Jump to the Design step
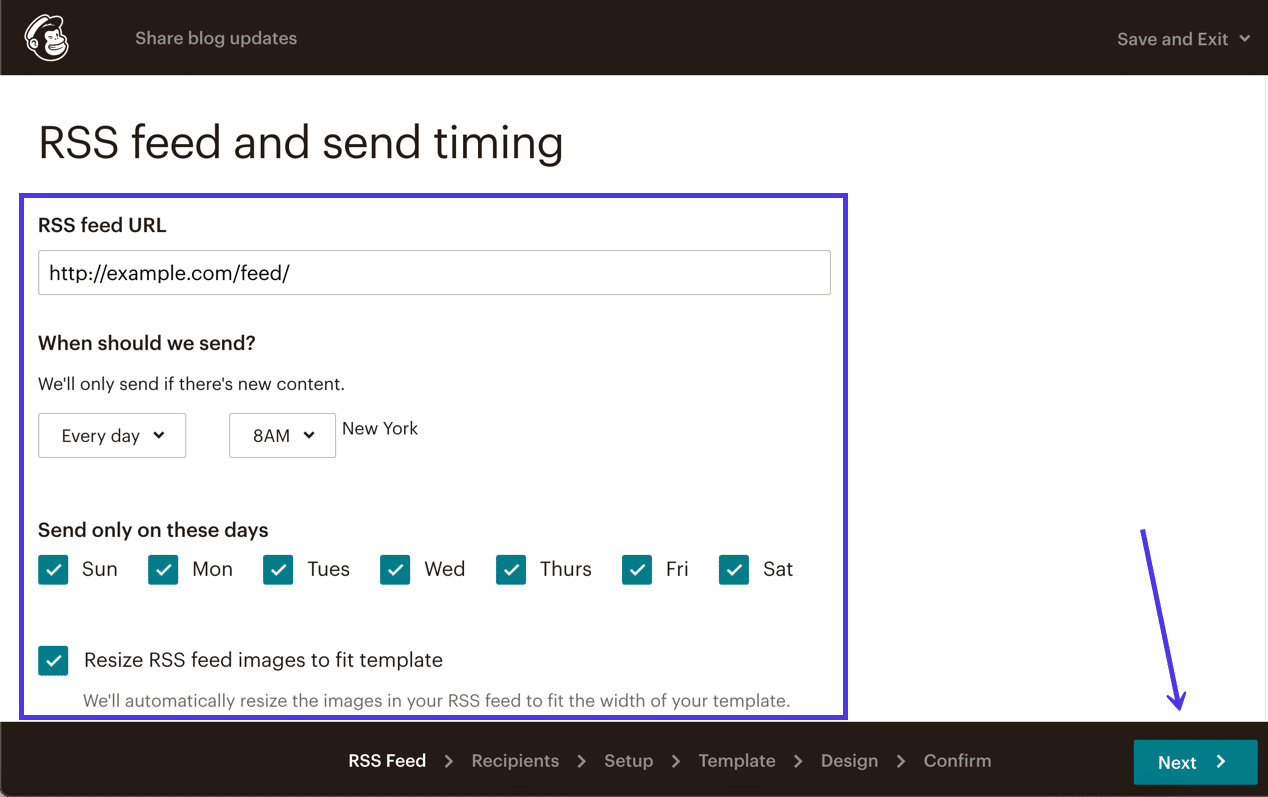This screenshot has width=1268, height=797. pyautogui.click(x=849, y=761)
